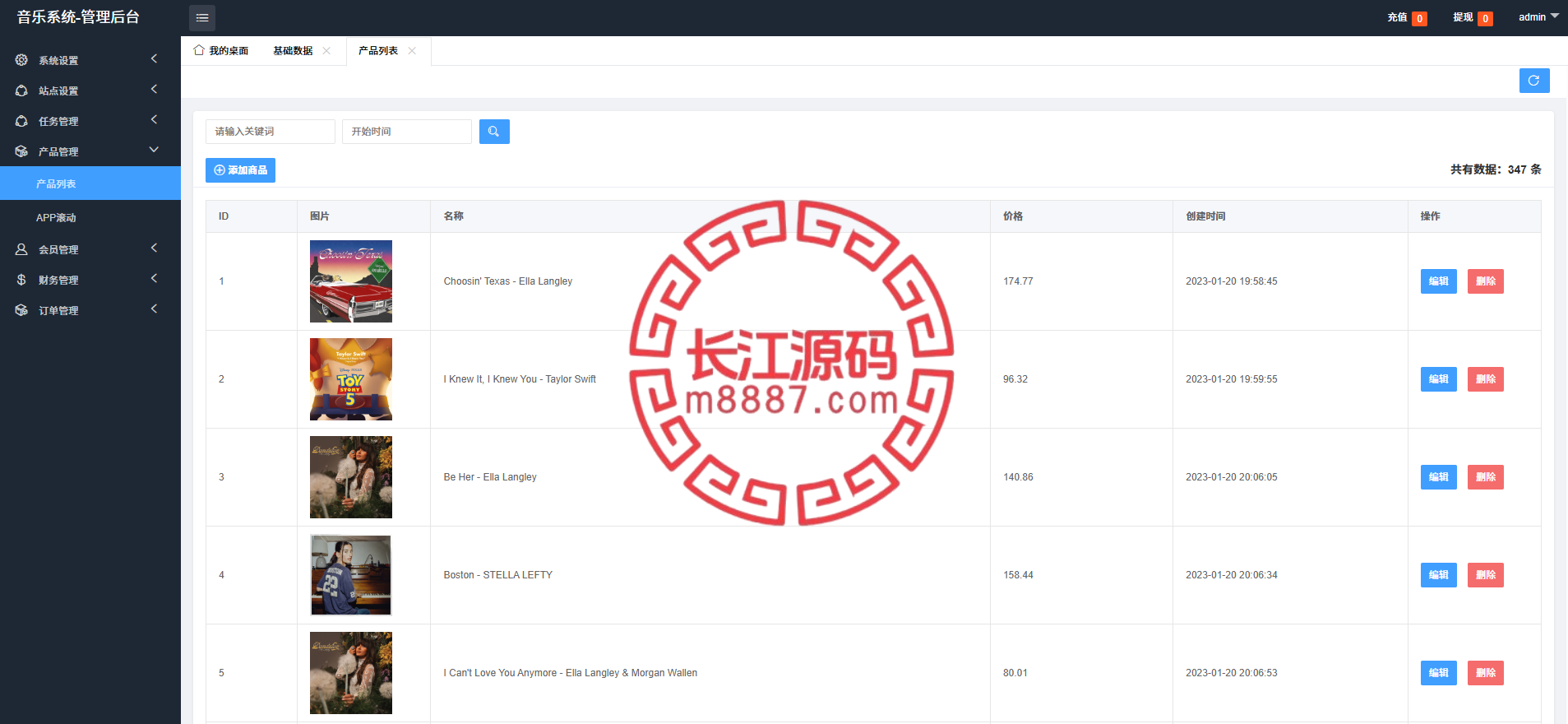Delete the Boston - STELLA LEFTY row
The image size is (1568, 724).
coord(1485,575)
